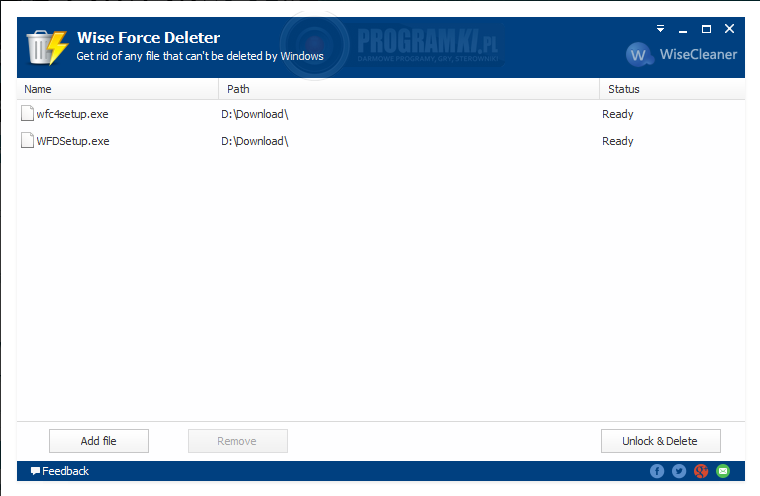Open the Google Plus share icon
The width and height of the screenshot is (760, 496).
(x=701, y=471)
